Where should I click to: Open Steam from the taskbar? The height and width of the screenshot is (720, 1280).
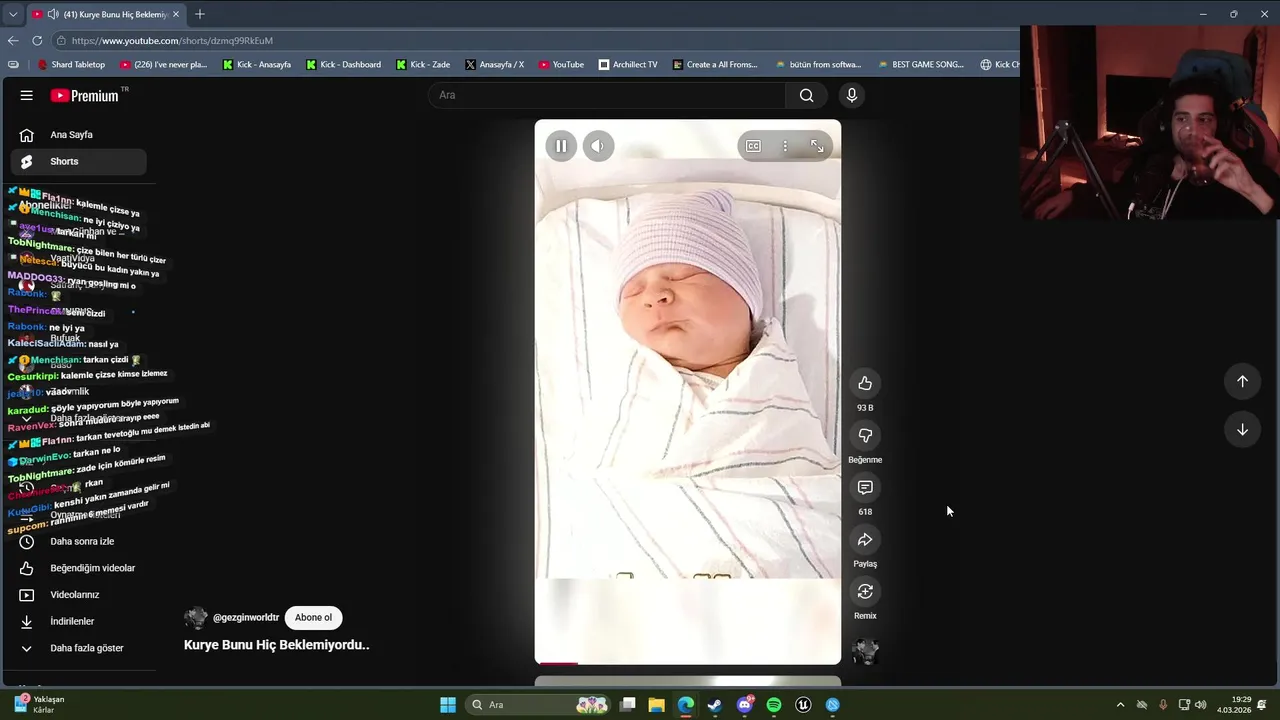[x=715, y=705]
